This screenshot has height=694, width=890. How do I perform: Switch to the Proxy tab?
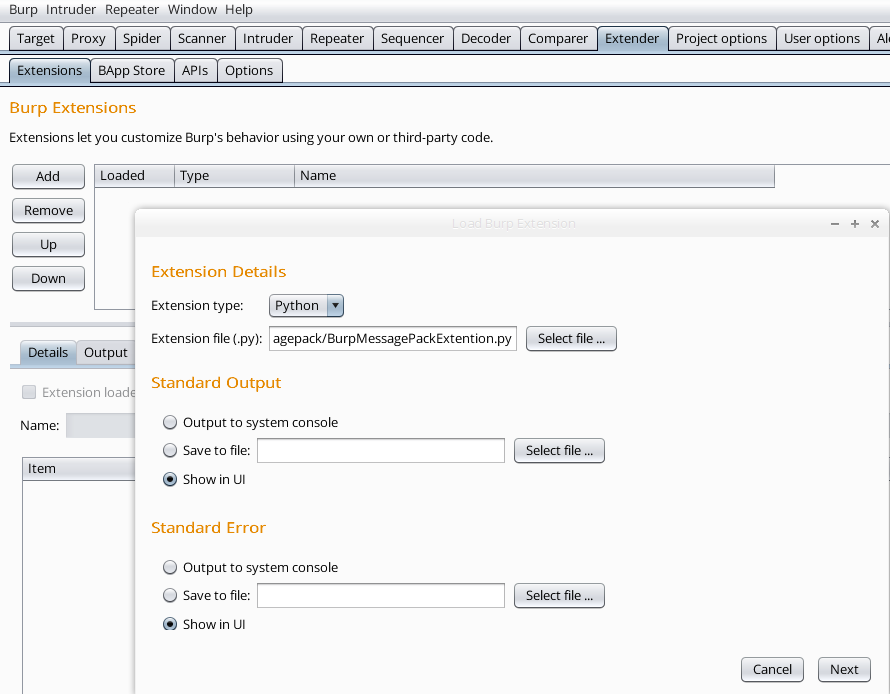click(88, 39)
